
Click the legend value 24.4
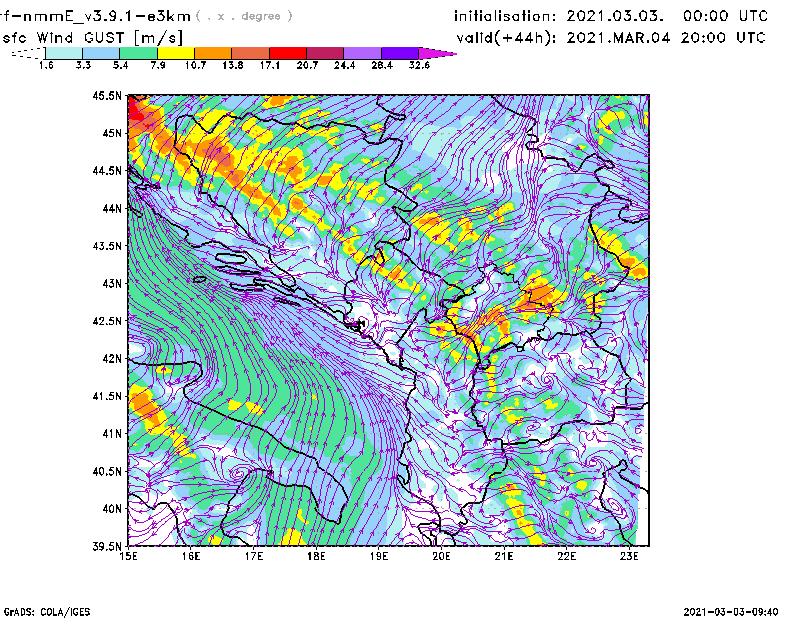pos(344,65)
